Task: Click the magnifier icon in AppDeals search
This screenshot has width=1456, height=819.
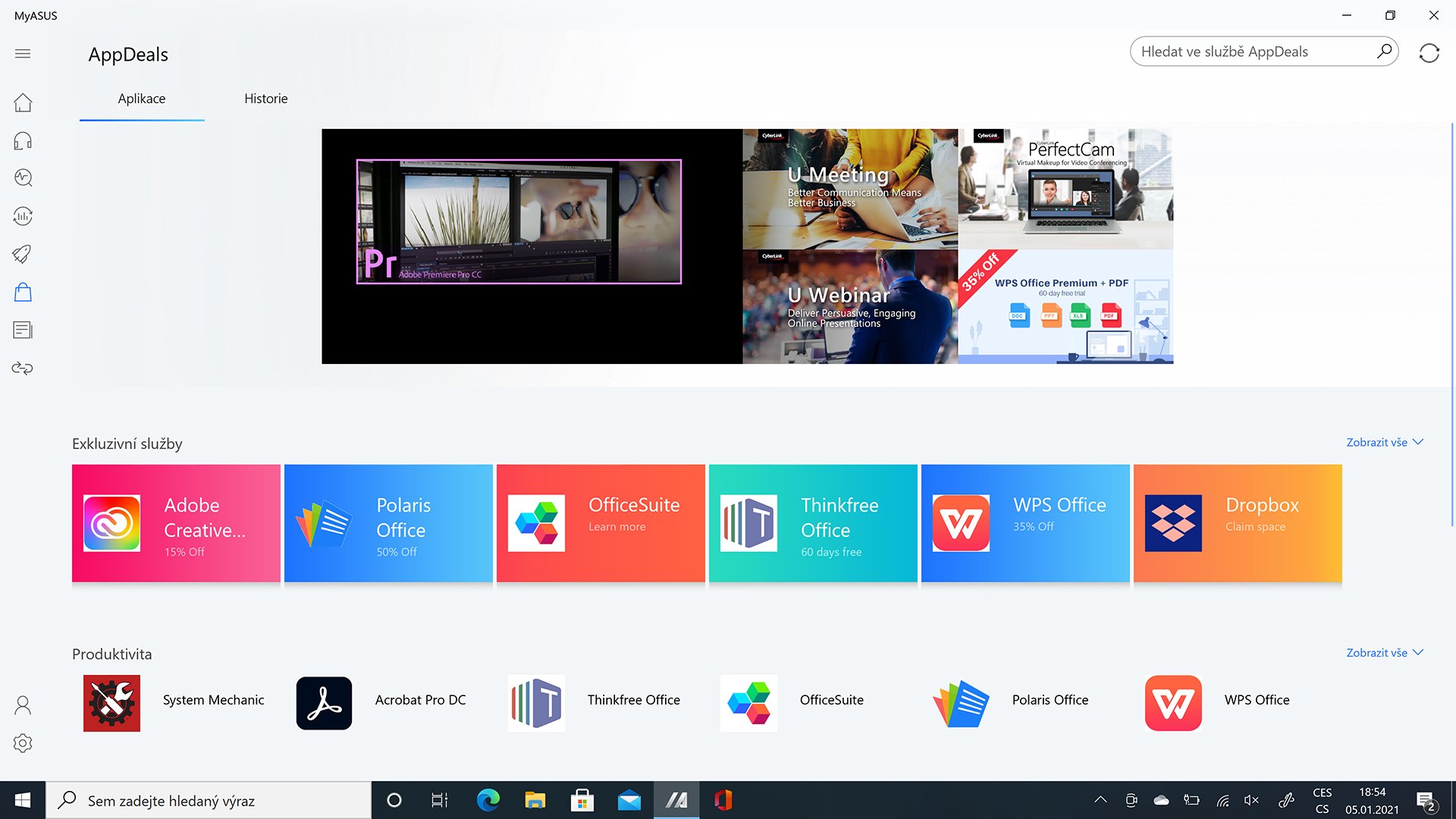Action: (1384, 52)
